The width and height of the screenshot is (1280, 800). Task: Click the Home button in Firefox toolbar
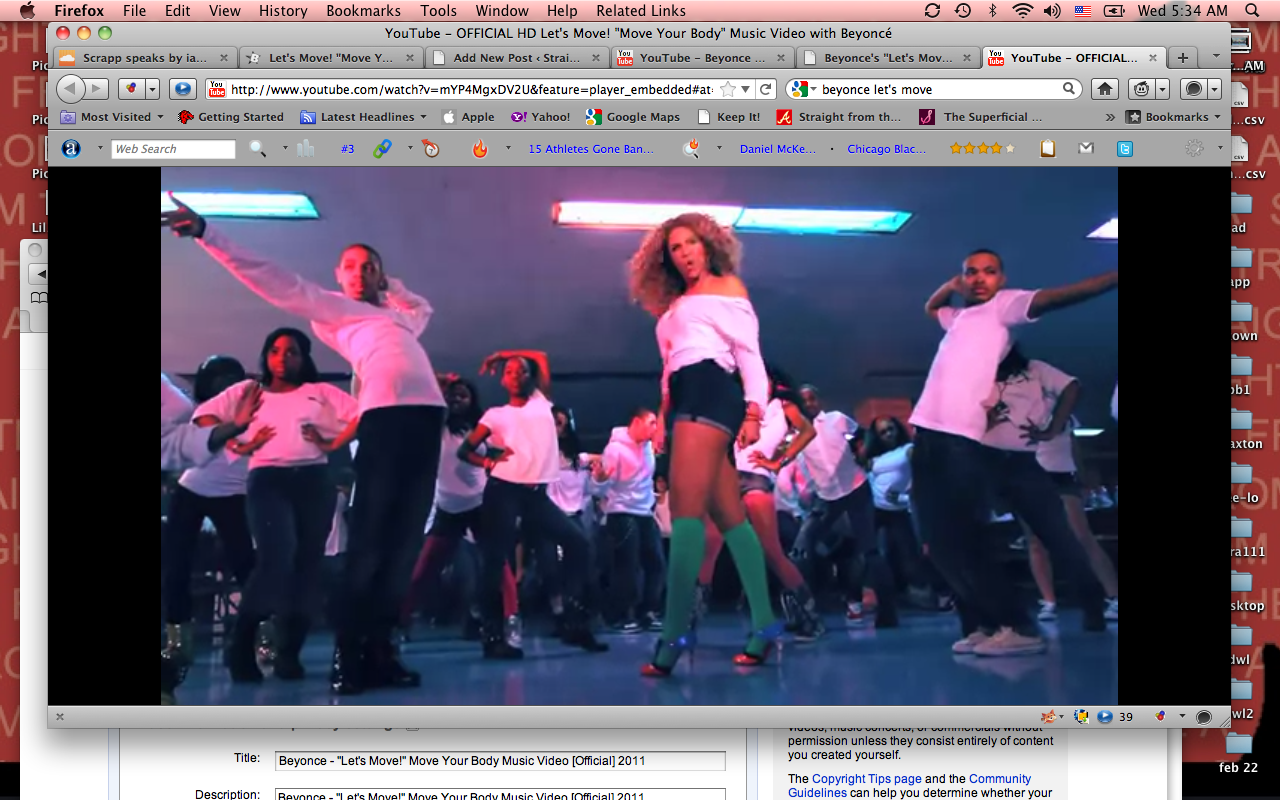click(1104, 89)
